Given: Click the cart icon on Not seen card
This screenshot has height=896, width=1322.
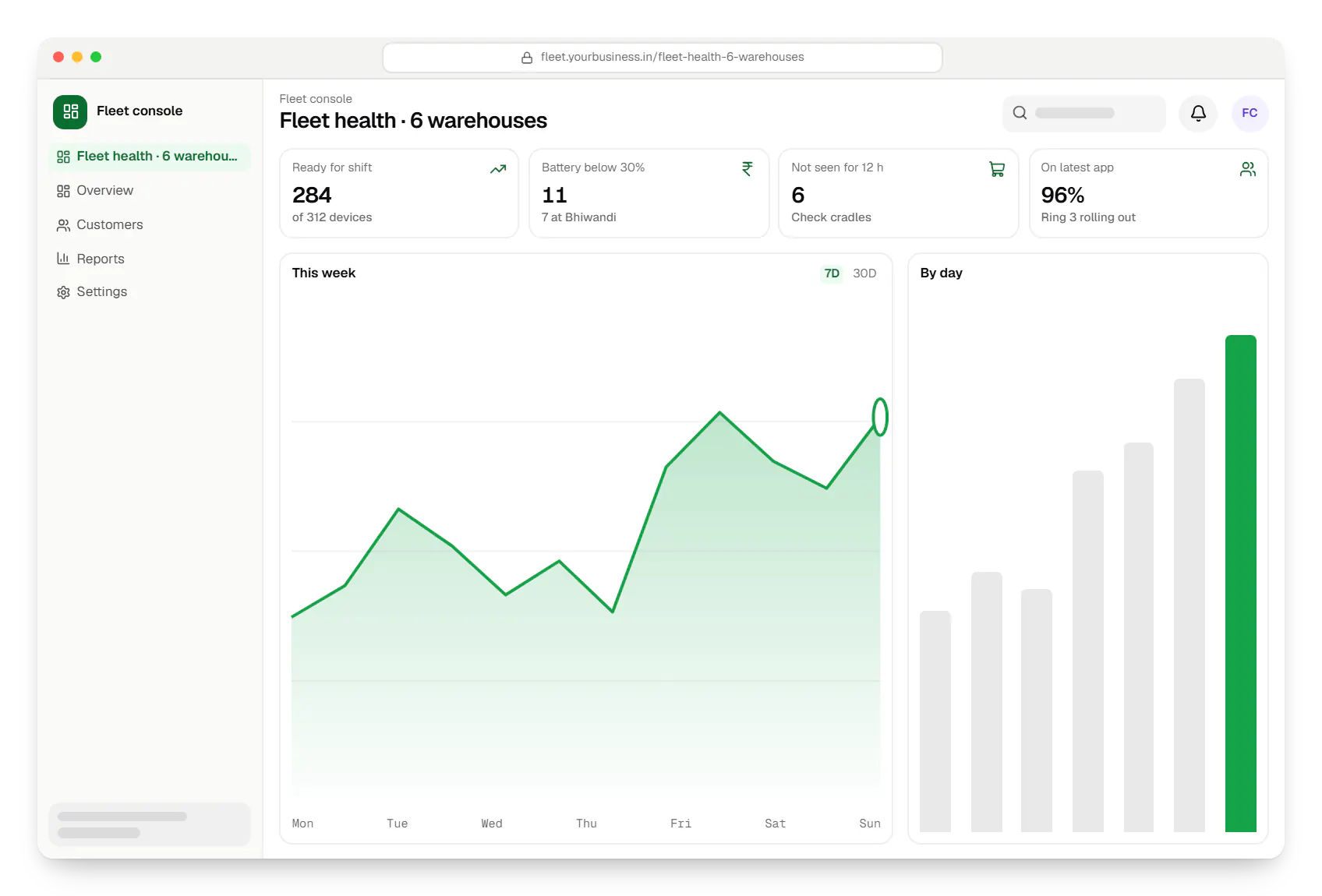Looking at the screenshot, I should click(x=997, y=169).
